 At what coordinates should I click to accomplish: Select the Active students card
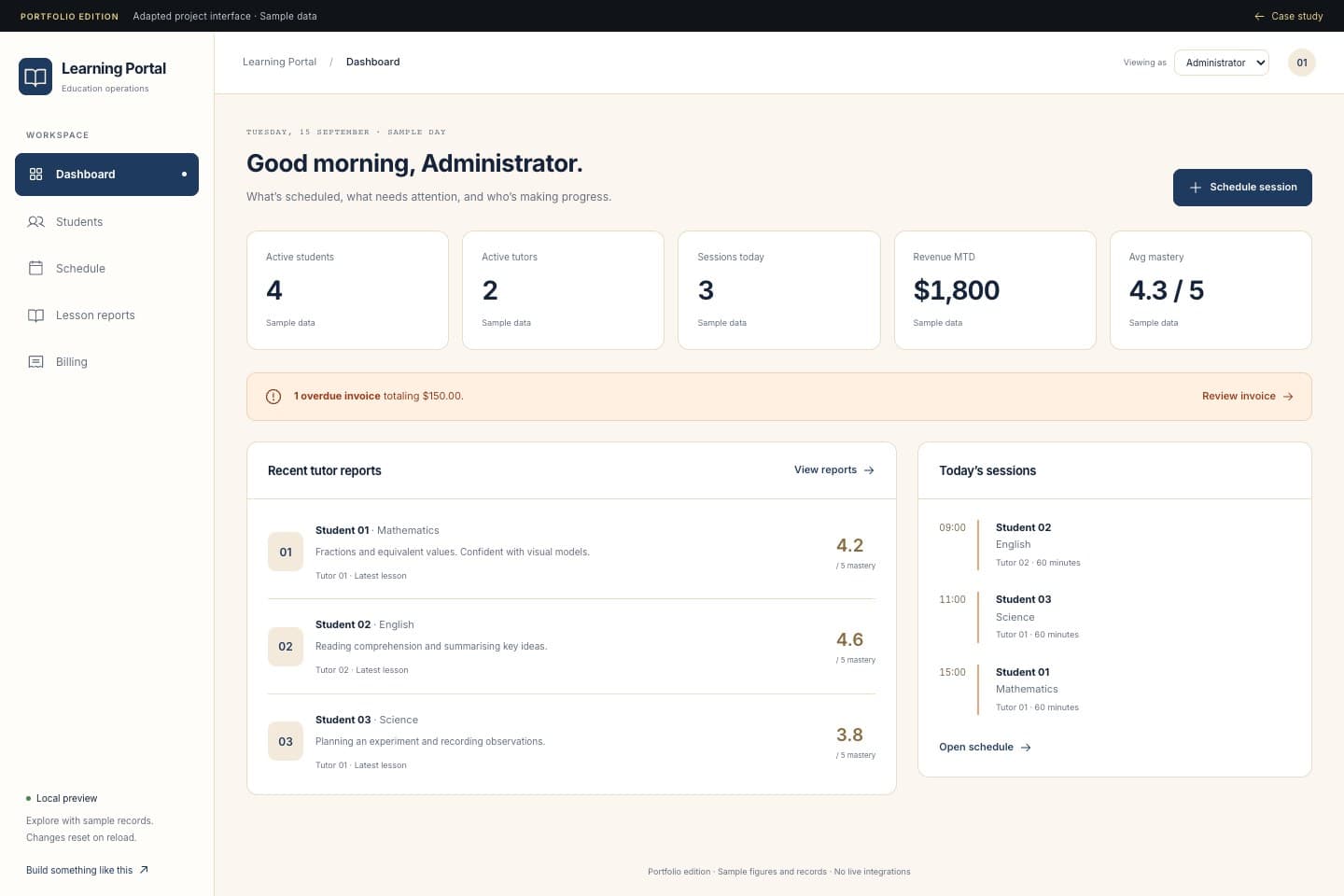tap(347, 290)
